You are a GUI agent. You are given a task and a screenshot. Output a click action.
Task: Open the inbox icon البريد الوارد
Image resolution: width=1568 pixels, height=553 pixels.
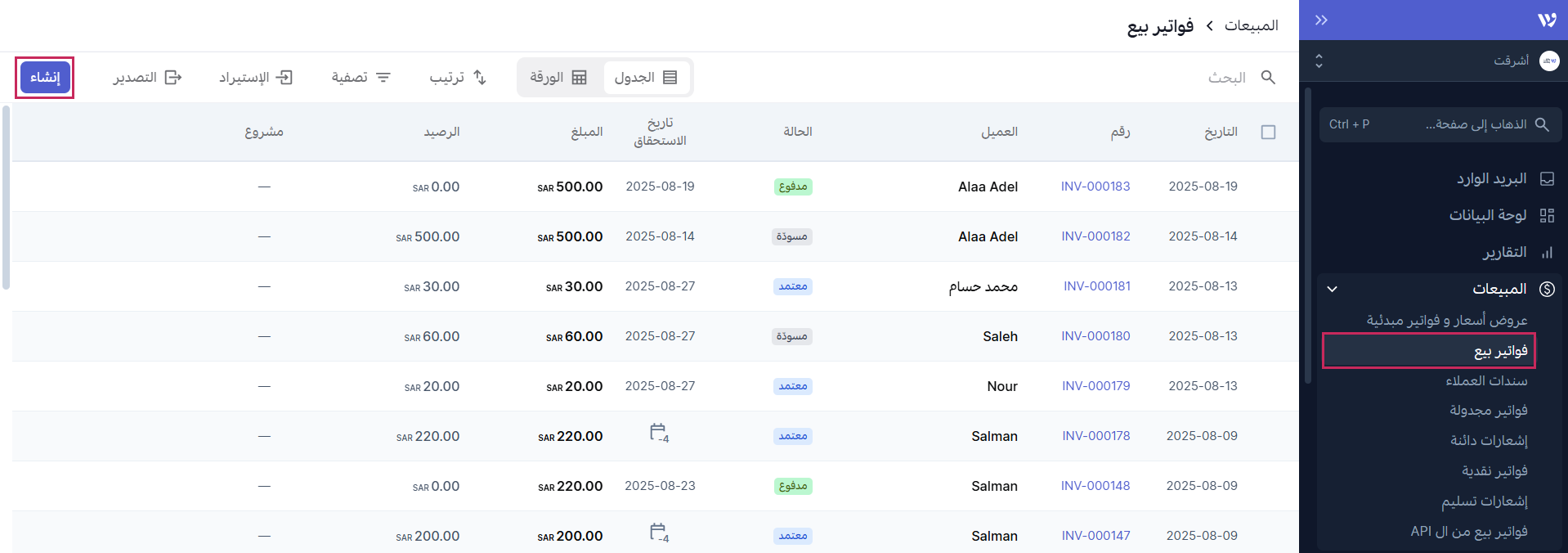click(1547, 178)
